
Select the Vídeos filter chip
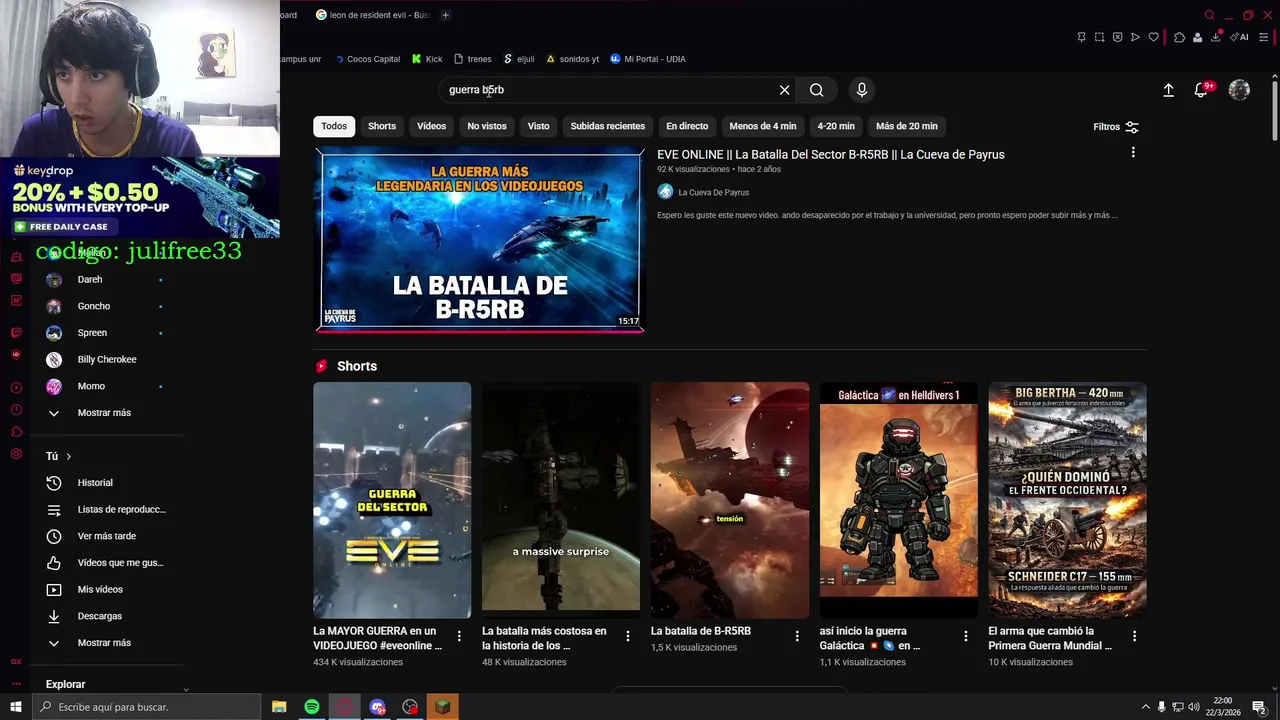(431, 126)
